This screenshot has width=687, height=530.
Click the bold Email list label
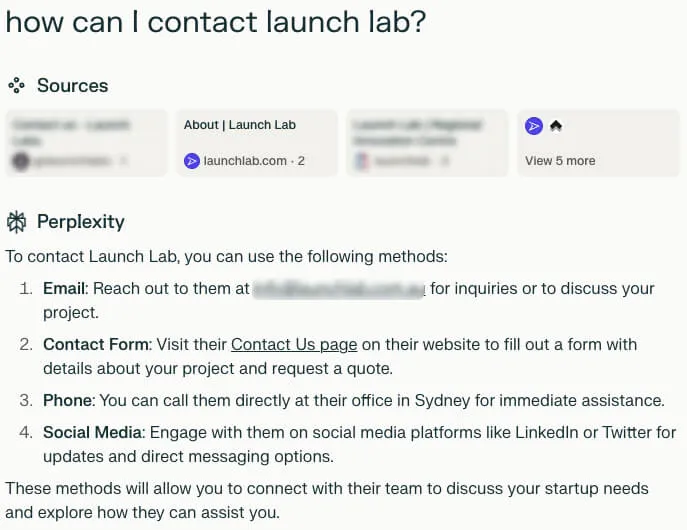64,289
